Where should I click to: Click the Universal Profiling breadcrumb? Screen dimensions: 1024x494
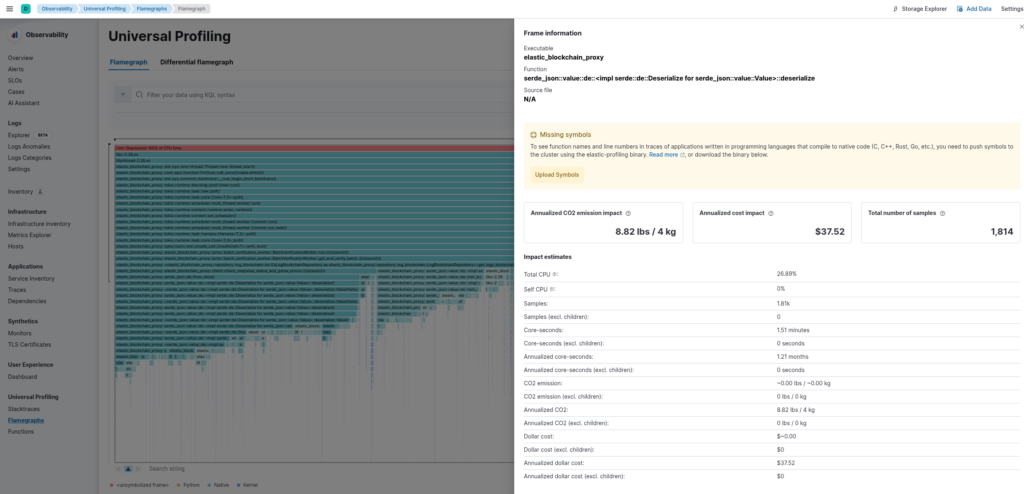(105, 9)
